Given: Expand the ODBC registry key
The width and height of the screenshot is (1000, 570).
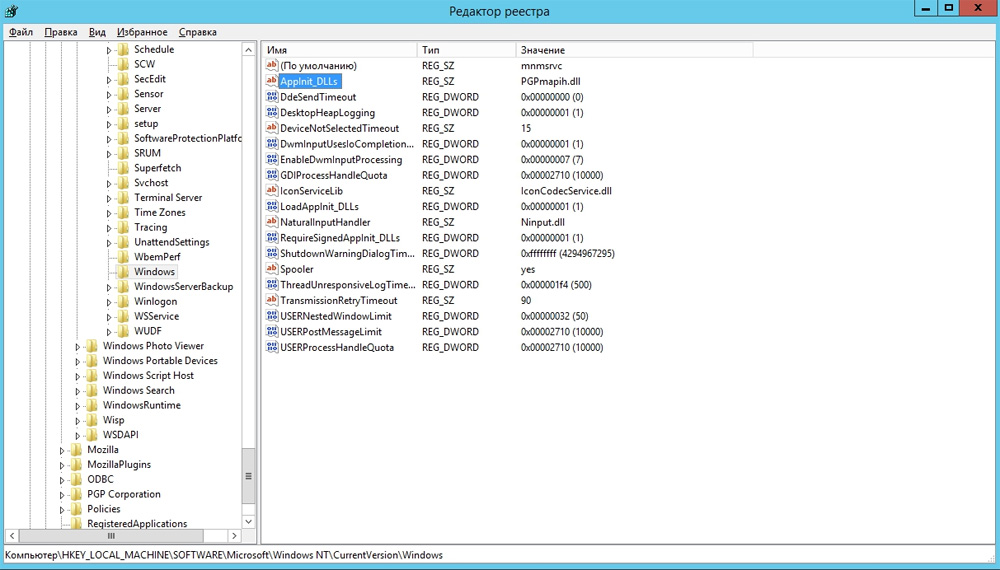Looking at the screenshot, I should [62, 479].
